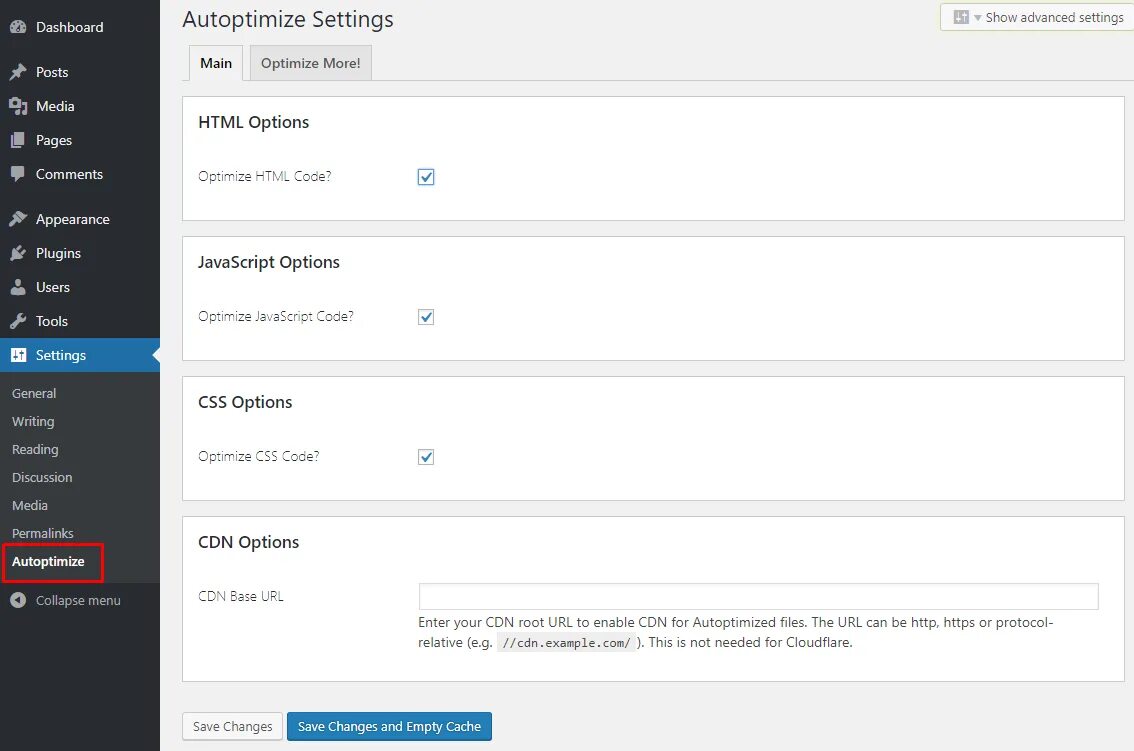The width and height of the screenshot is (1134, 751).
Task: Uncheck Optimize HTML Code checkbox
Action: point(426,177)
